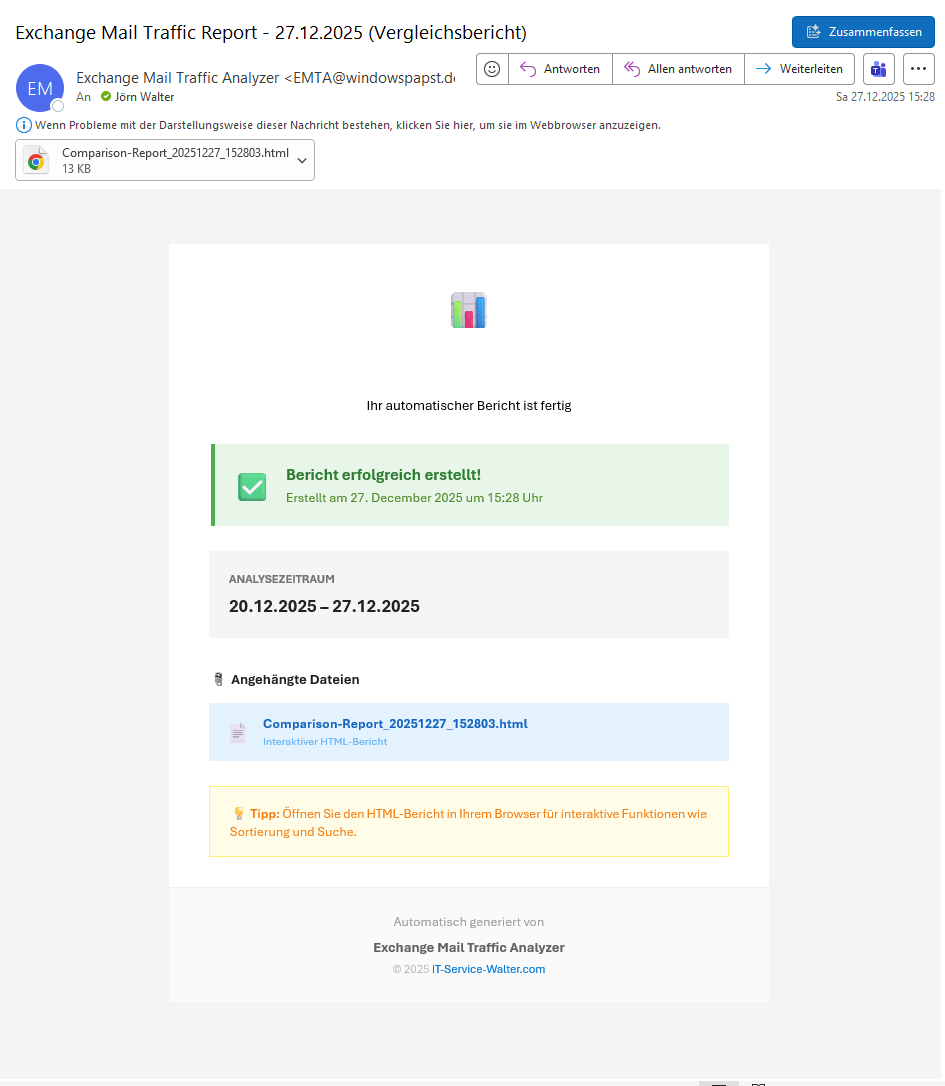Click the green checkmark success icon

click(252, 487)
